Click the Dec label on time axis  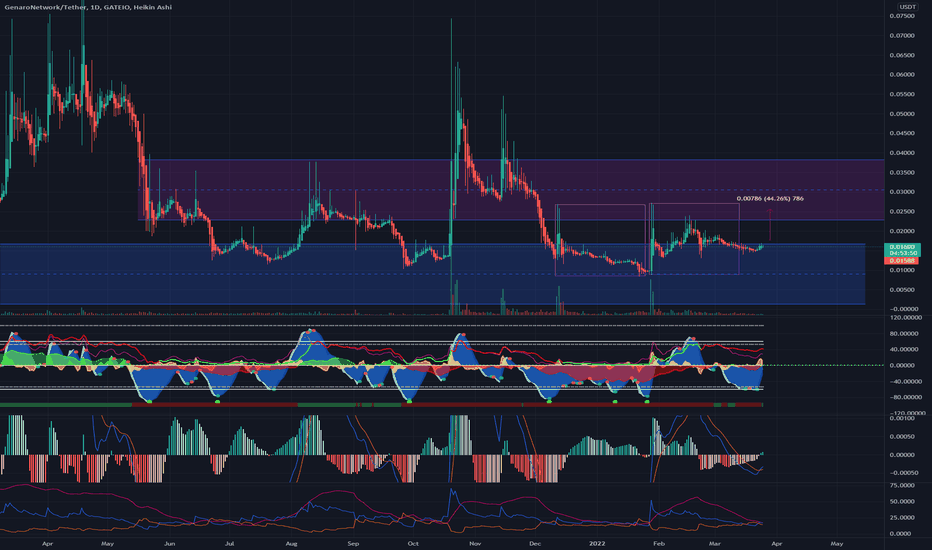(535, 543)
